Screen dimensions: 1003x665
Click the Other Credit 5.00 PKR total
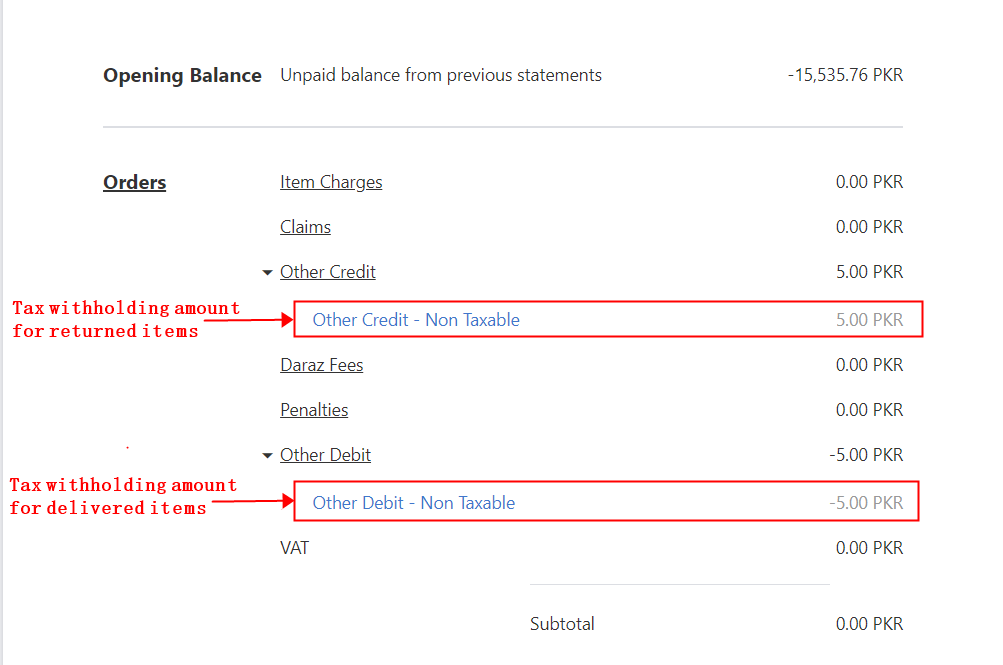[x=869, y=272]
